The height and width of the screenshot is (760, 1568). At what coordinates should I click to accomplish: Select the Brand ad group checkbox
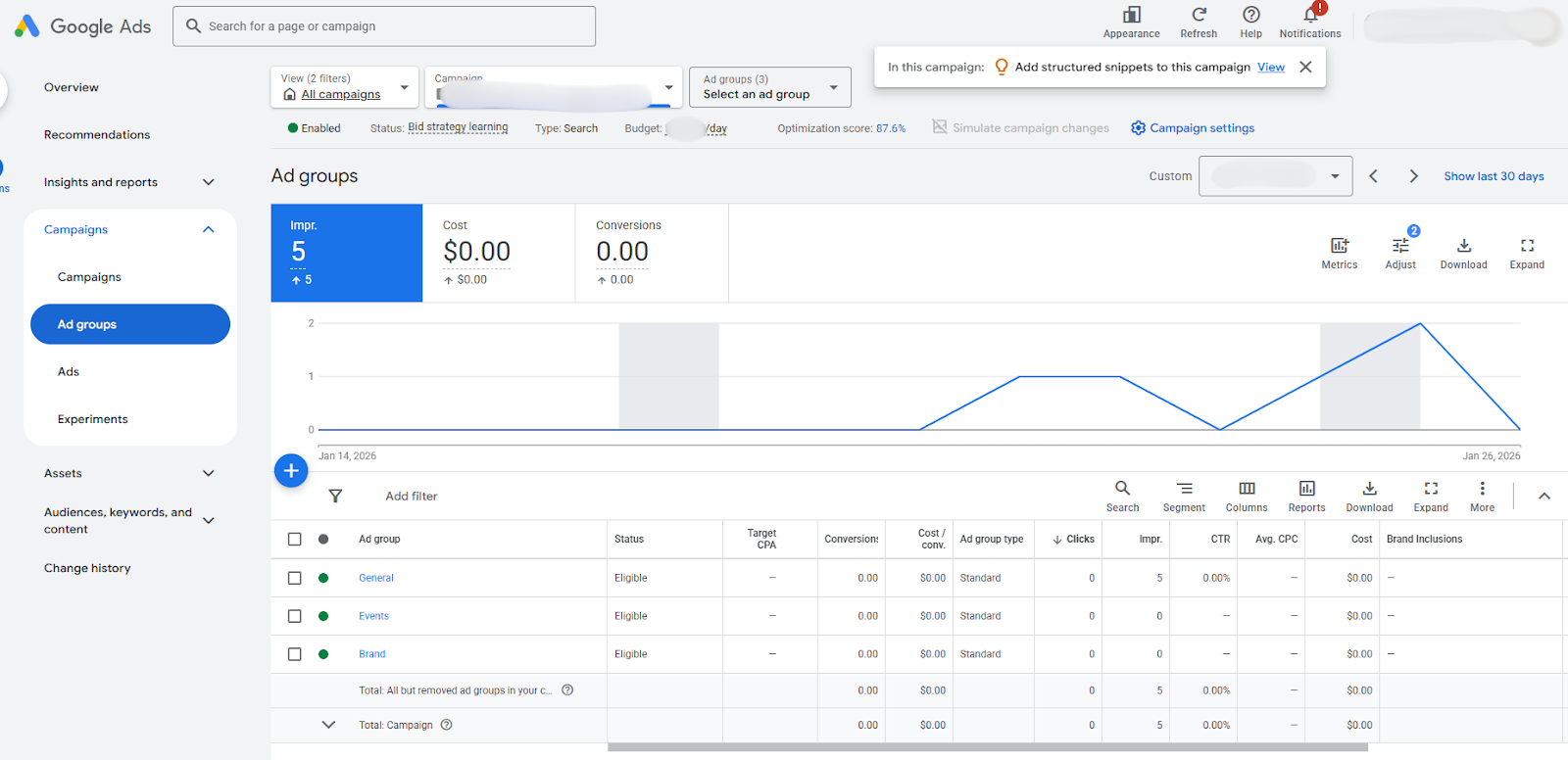(x=294, y=654)
